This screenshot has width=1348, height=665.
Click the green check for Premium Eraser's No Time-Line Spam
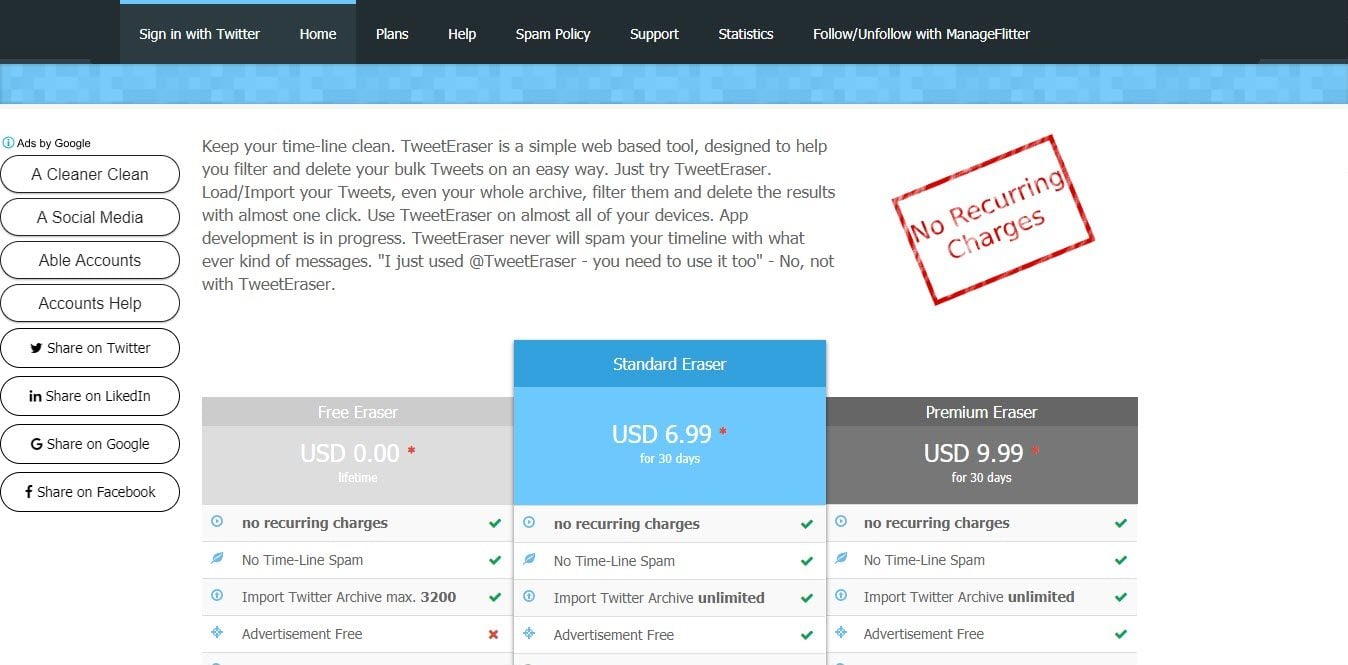tap(1121, 560)
